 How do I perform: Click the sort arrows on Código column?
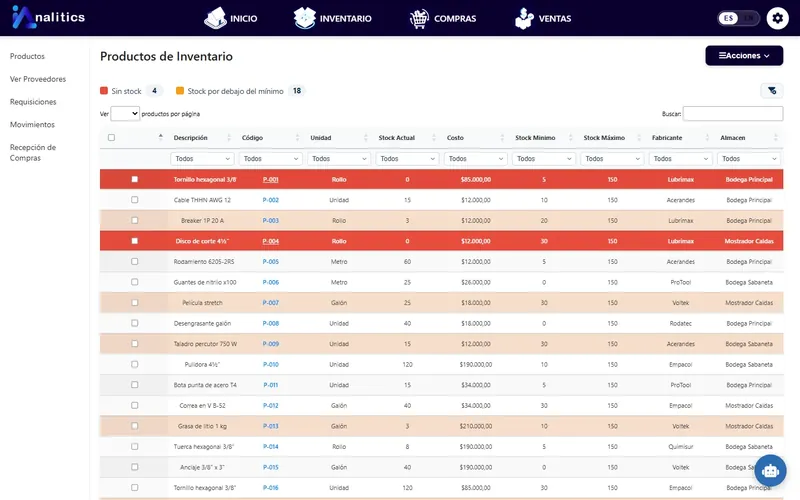point(297,137)
